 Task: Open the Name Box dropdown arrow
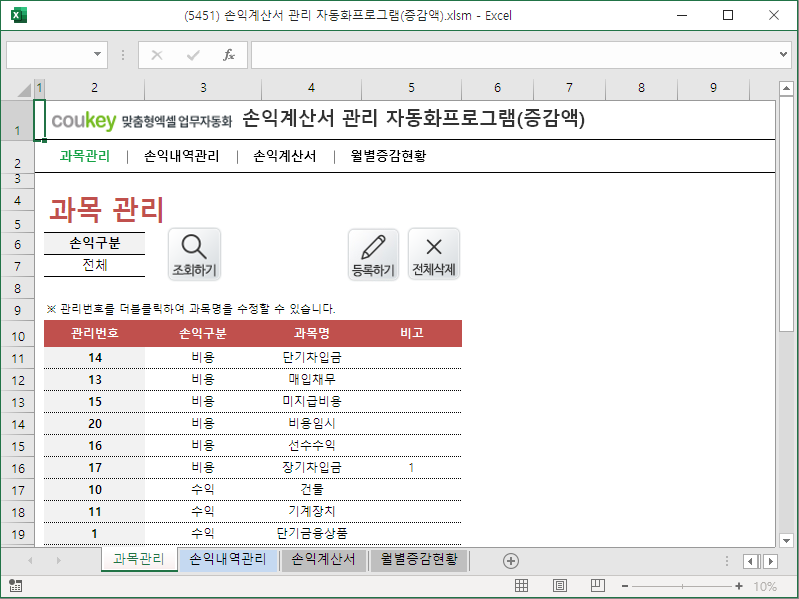97,54
